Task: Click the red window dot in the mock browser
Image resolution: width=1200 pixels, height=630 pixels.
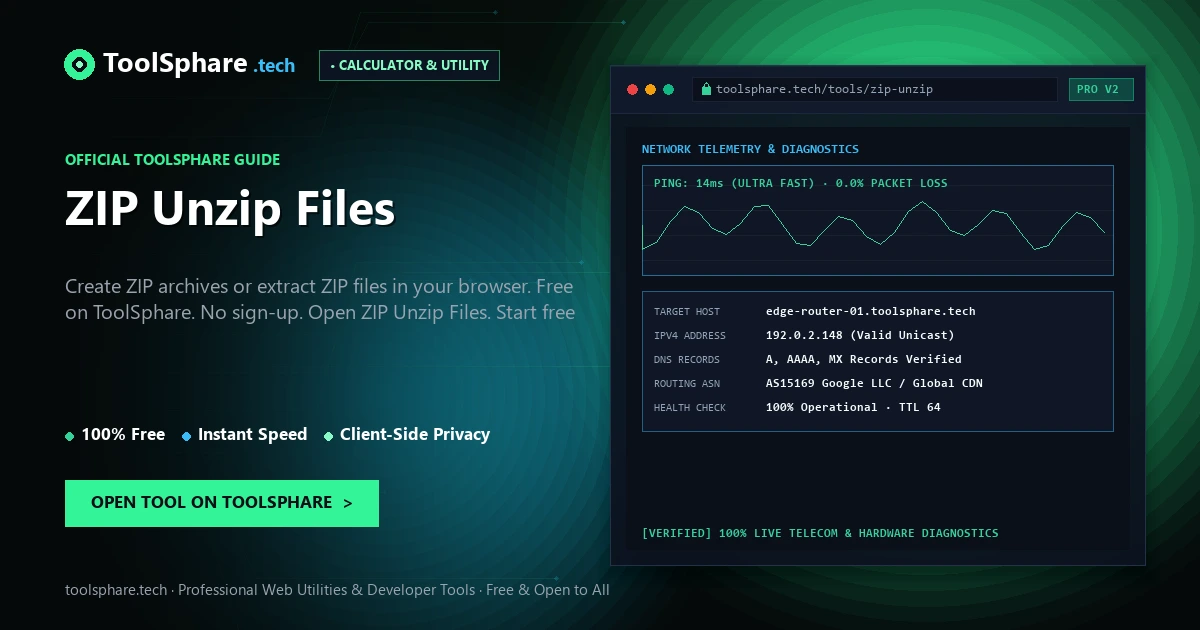Action: (632, 89)
